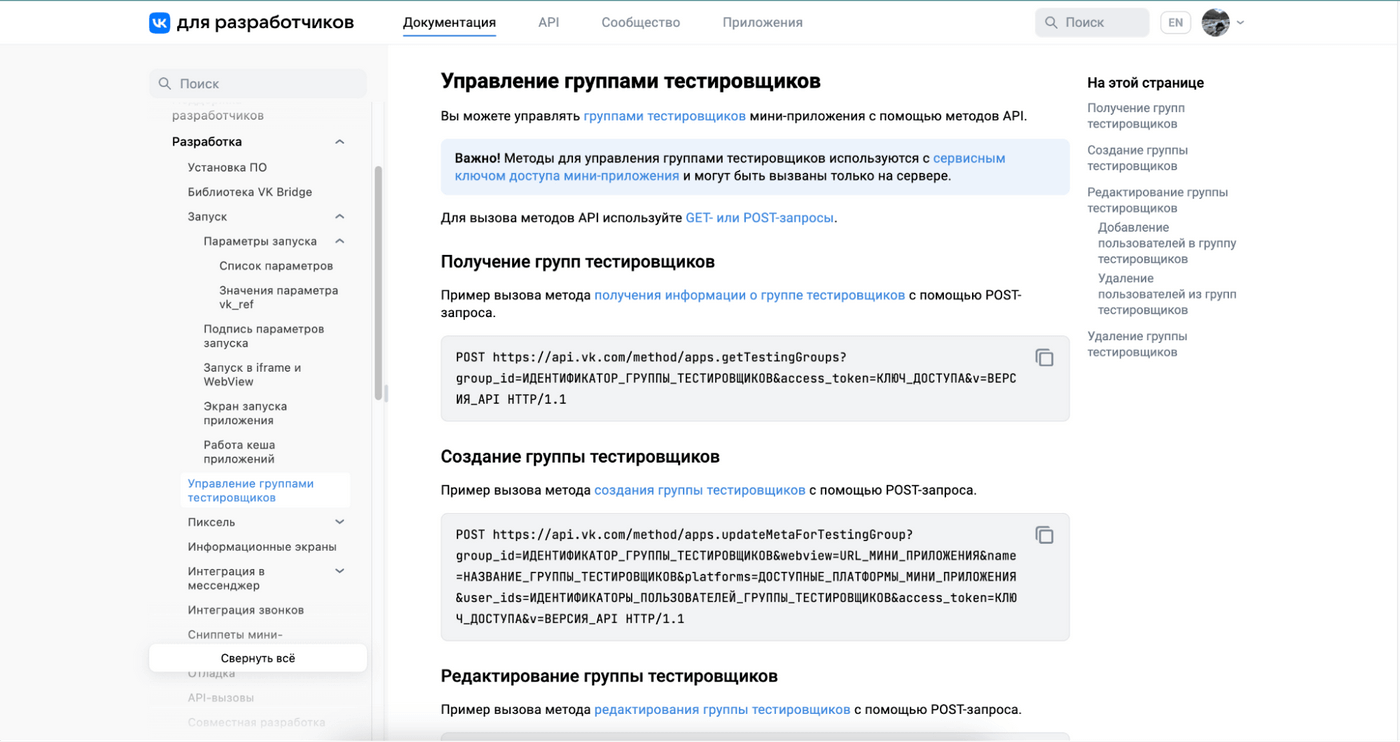Expand the account dropdown arrow beside avatar
Image resolution: width=1400 pixels, height=742 pixels.
(1240, 22)
